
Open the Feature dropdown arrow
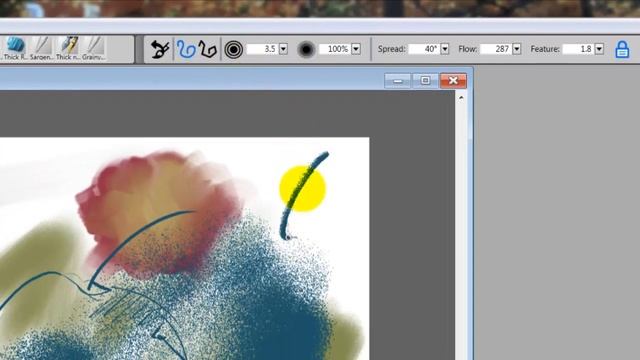coord(599,49)
